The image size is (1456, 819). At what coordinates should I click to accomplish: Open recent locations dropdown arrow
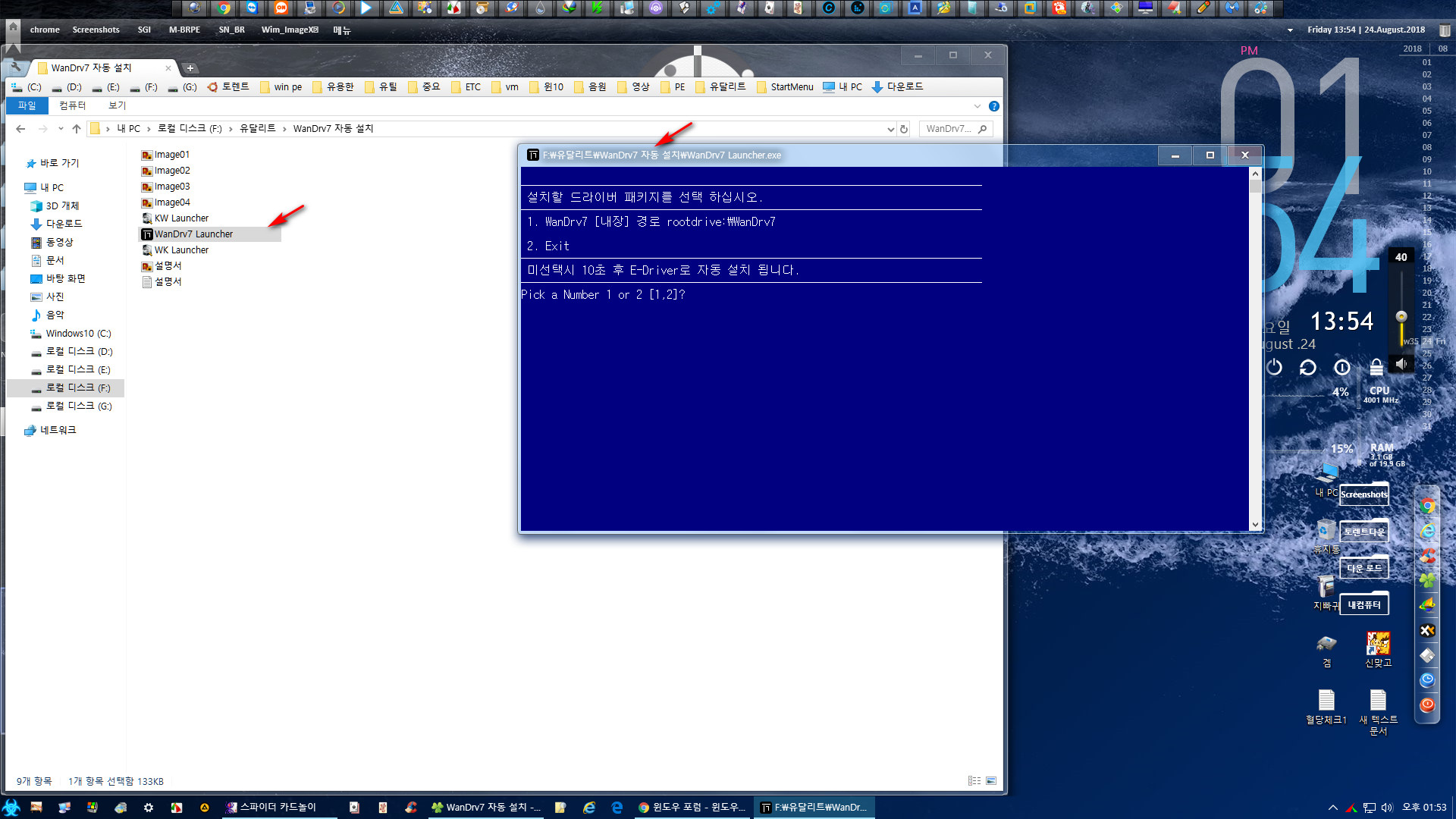tap(61, 129)
